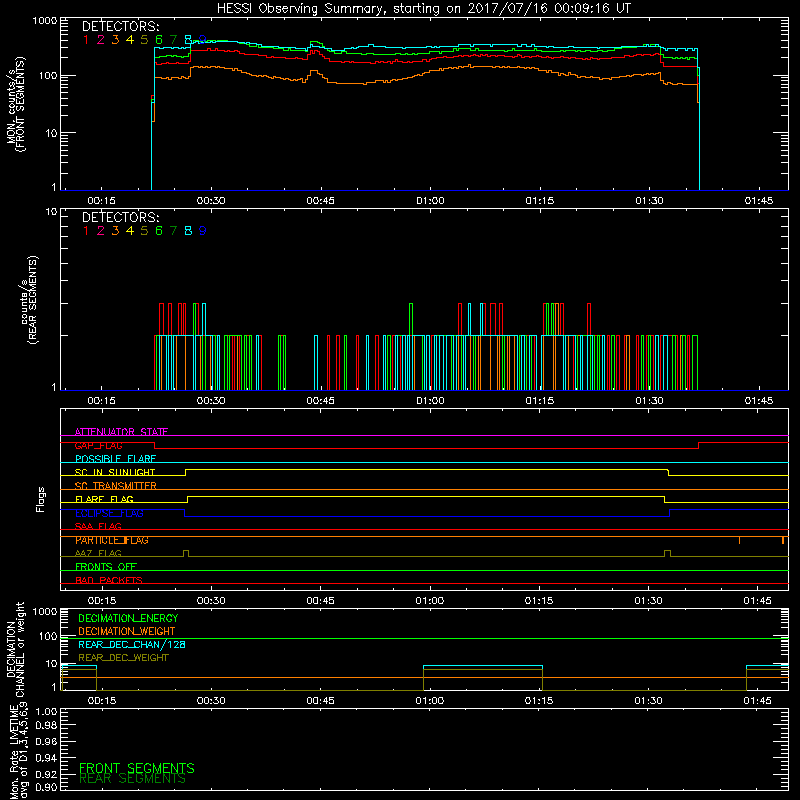Select orange detector 3 in front segments legend
The height and width of the screenshot is (800, 800).
coord(115,40)
